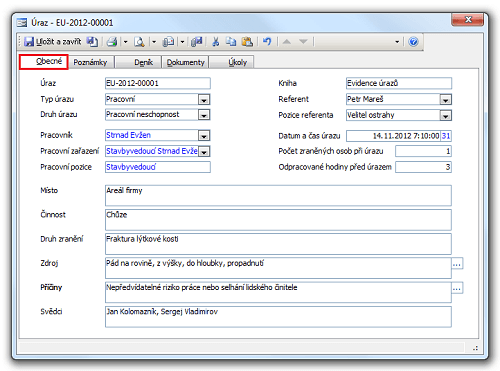The image size is (500, 371).
Task: Click the Kniha field Evidence úrazů
Action: click(x=399, y=83)
